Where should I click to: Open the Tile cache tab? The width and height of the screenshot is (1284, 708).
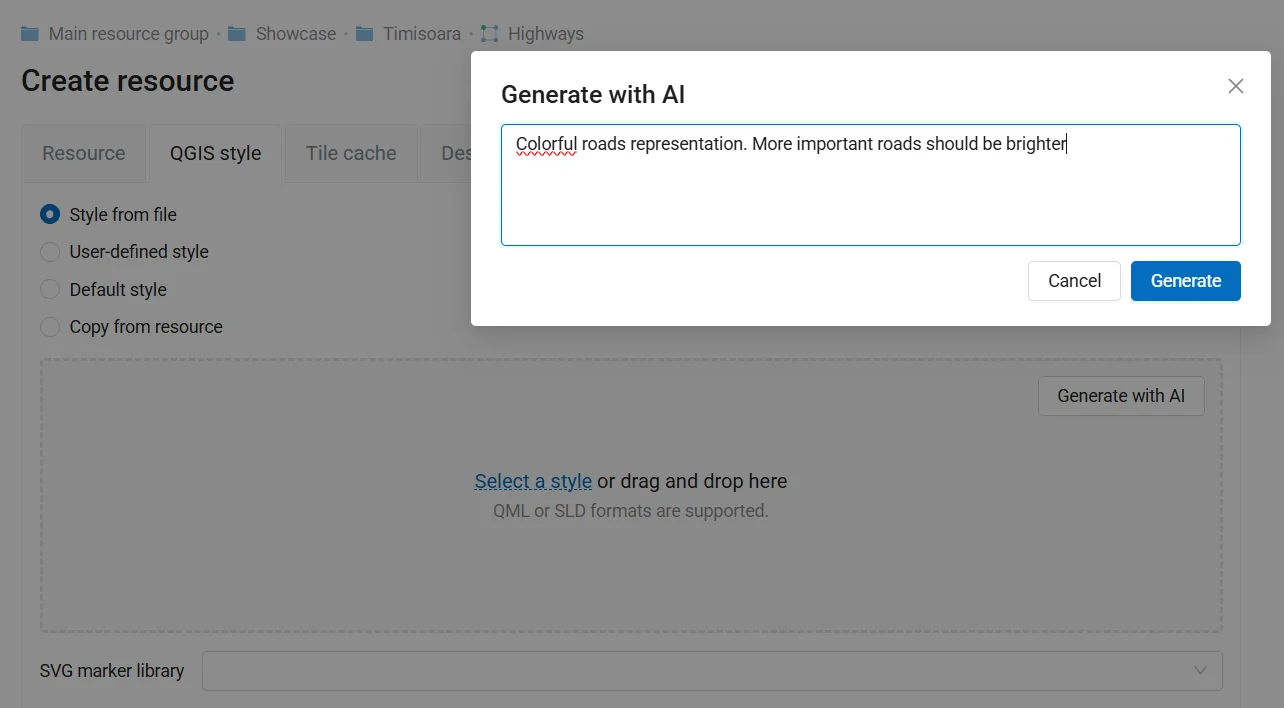click(x=351, y=153)
